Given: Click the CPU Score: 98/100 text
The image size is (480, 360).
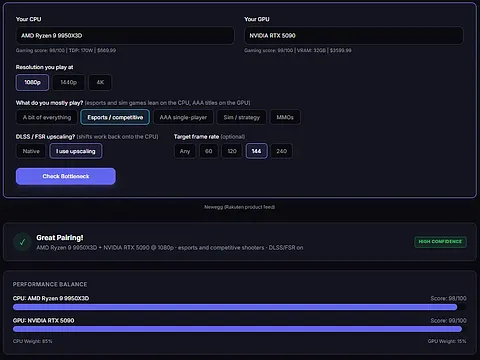Looking at the screenshot, I should [448, 298].
